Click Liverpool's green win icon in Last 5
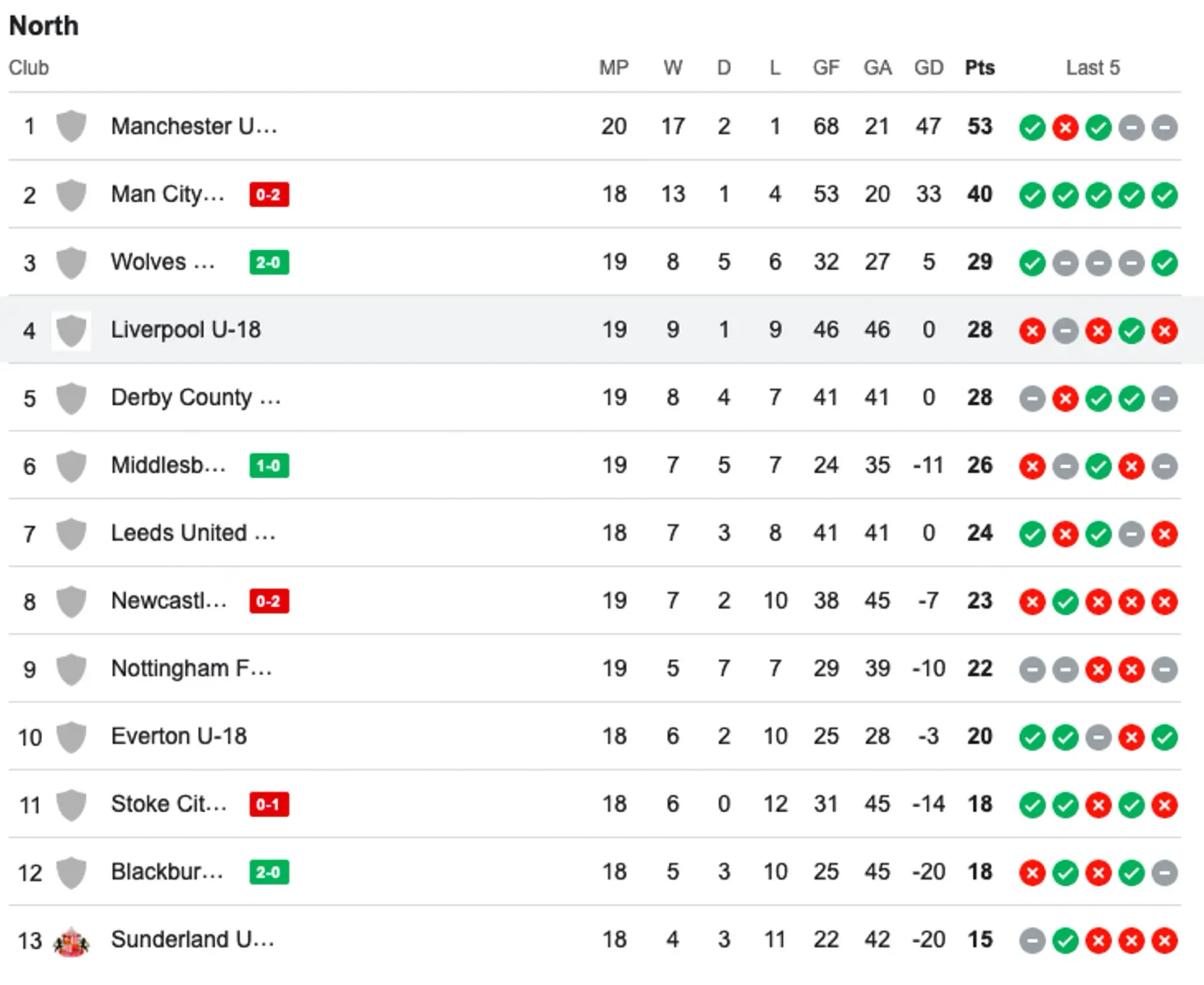The image size is (1204, 985). point(1131,332)
